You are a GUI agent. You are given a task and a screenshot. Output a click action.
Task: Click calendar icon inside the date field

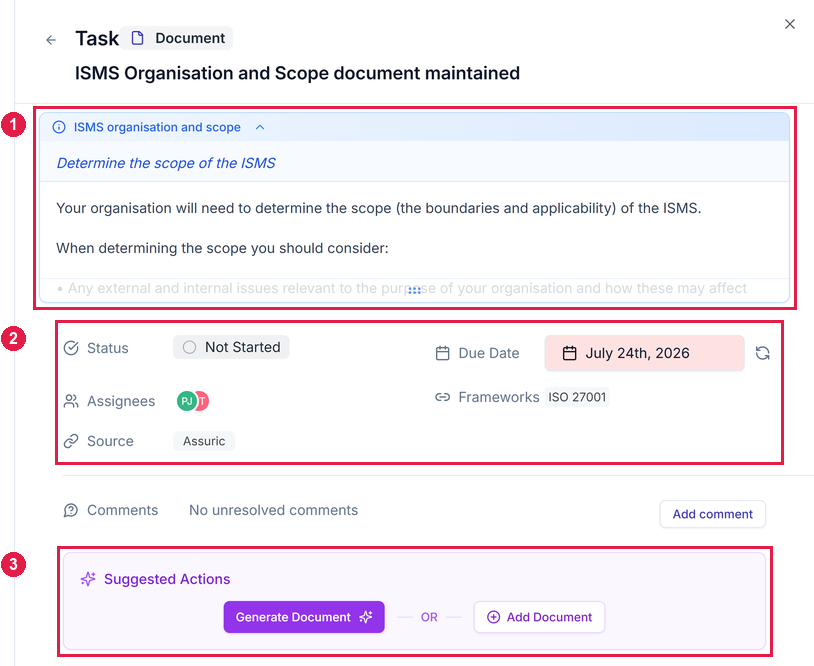[x=569, y=354]
